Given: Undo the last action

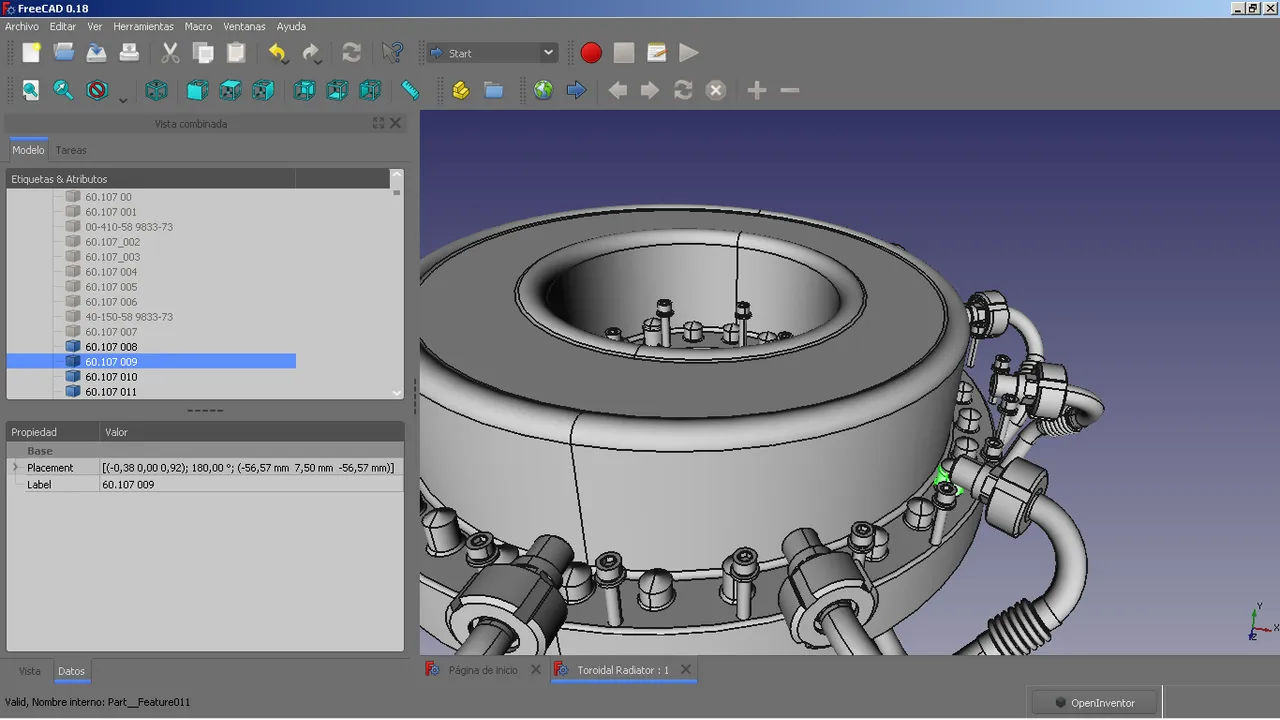Looking at the screenshot, I should click(x=278, y=53).
